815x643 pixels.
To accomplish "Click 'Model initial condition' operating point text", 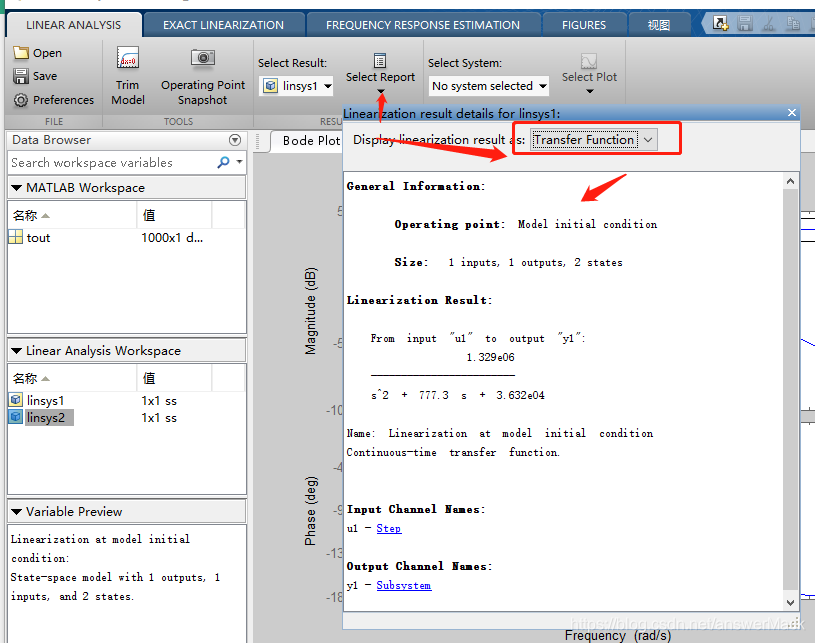I will click(x=587, y=224).
